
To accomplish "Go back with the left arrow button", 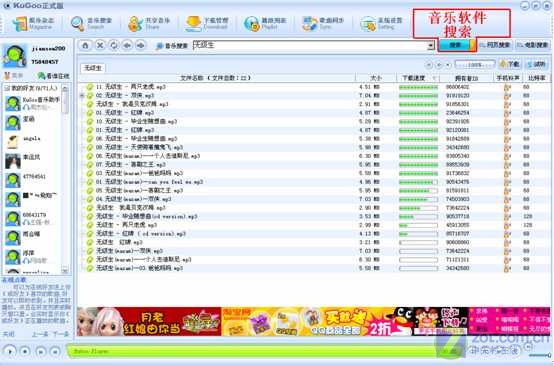I will click(127, 46).
